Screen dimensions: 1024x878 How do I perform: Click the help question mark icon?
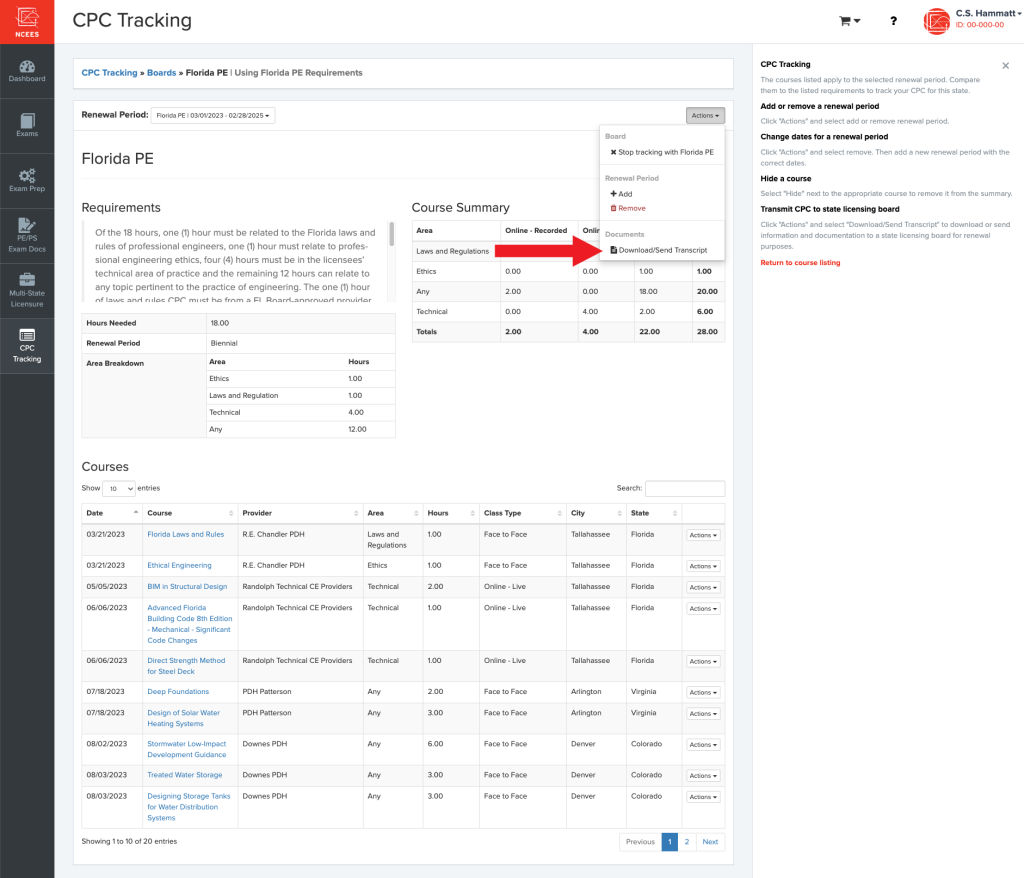point(893,21)
